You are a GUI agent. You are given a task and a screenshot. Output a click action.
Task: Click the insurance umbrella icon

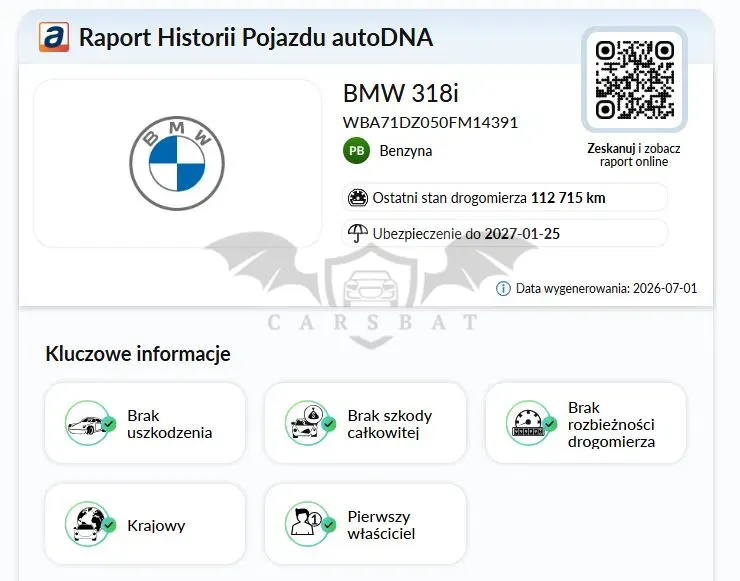[x=358, y=233]
